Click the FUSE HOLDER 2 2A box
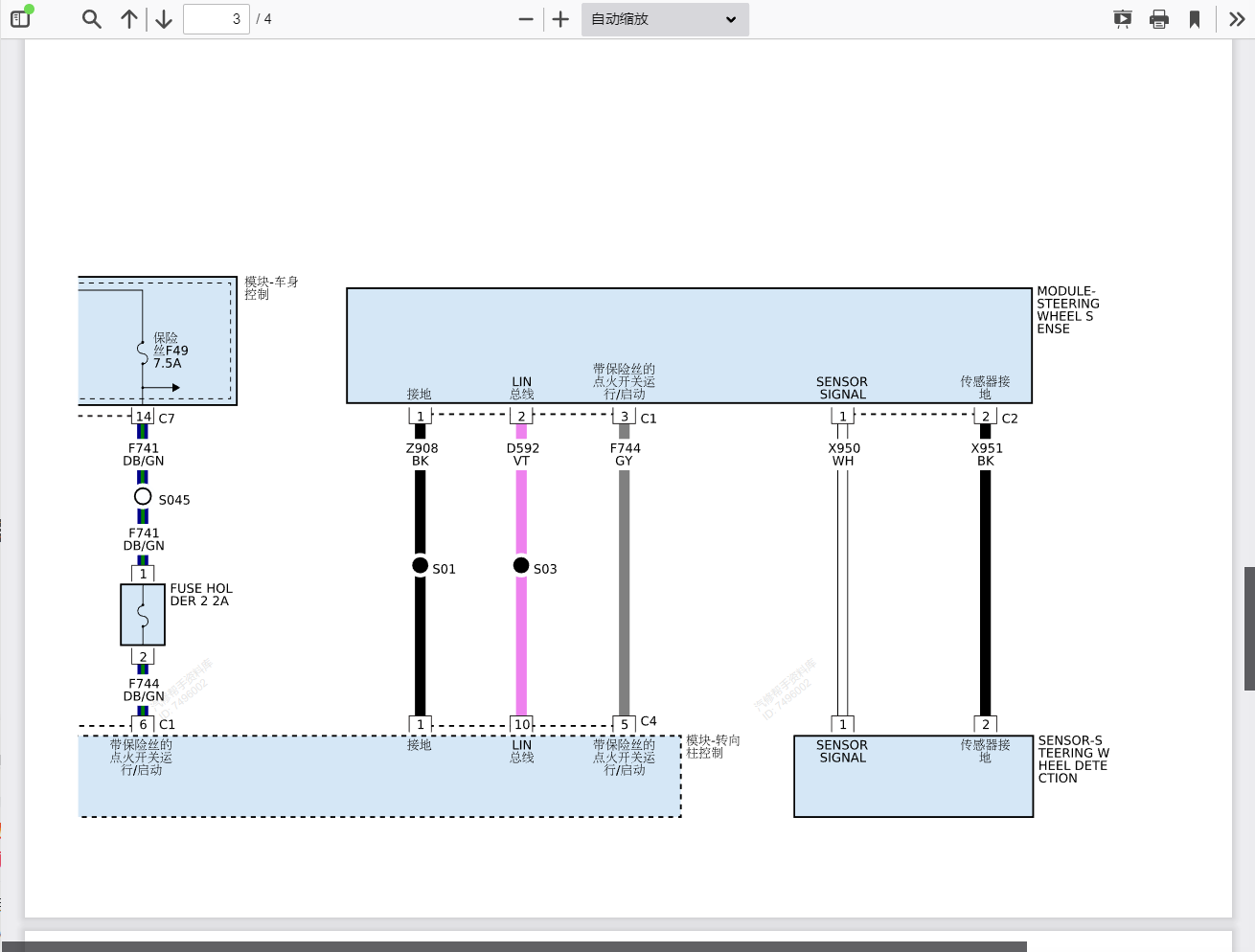 pyautogui.click(x=143, y=614)
